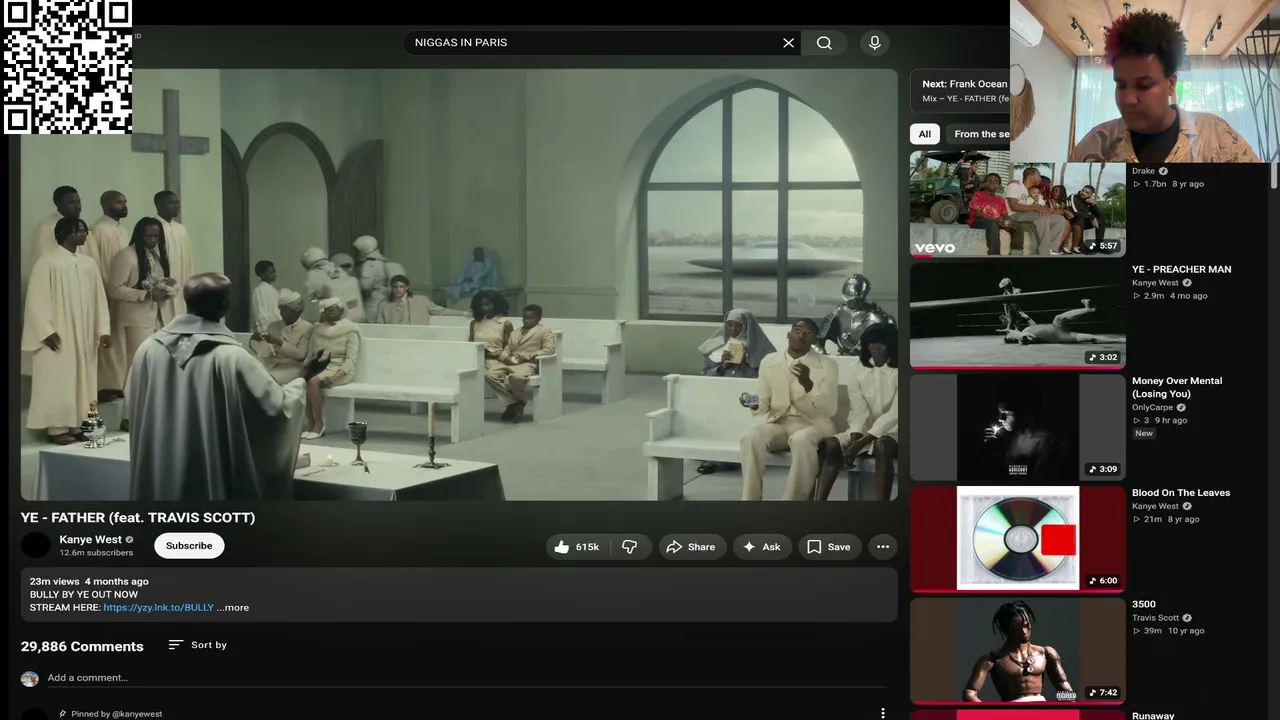Click the 6:00 duration badge on Blood On The Leaves

click(x=1103, y=580)
